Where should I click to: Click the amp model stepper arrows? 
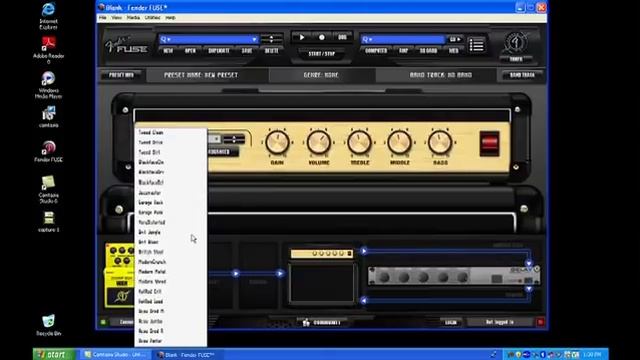234,140
